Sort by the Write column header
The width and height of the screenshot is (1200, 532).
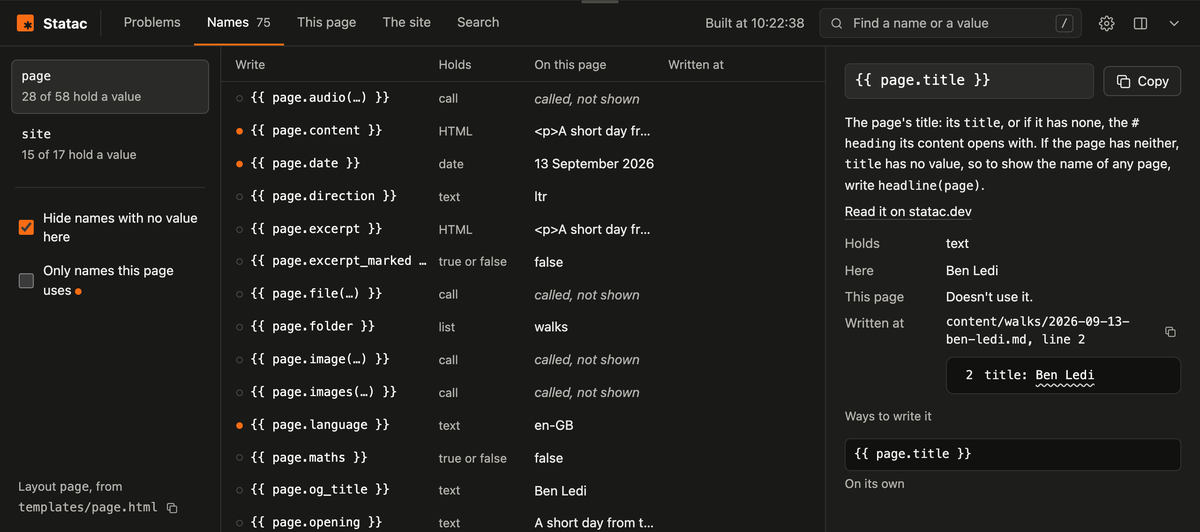tap(250, 64)
